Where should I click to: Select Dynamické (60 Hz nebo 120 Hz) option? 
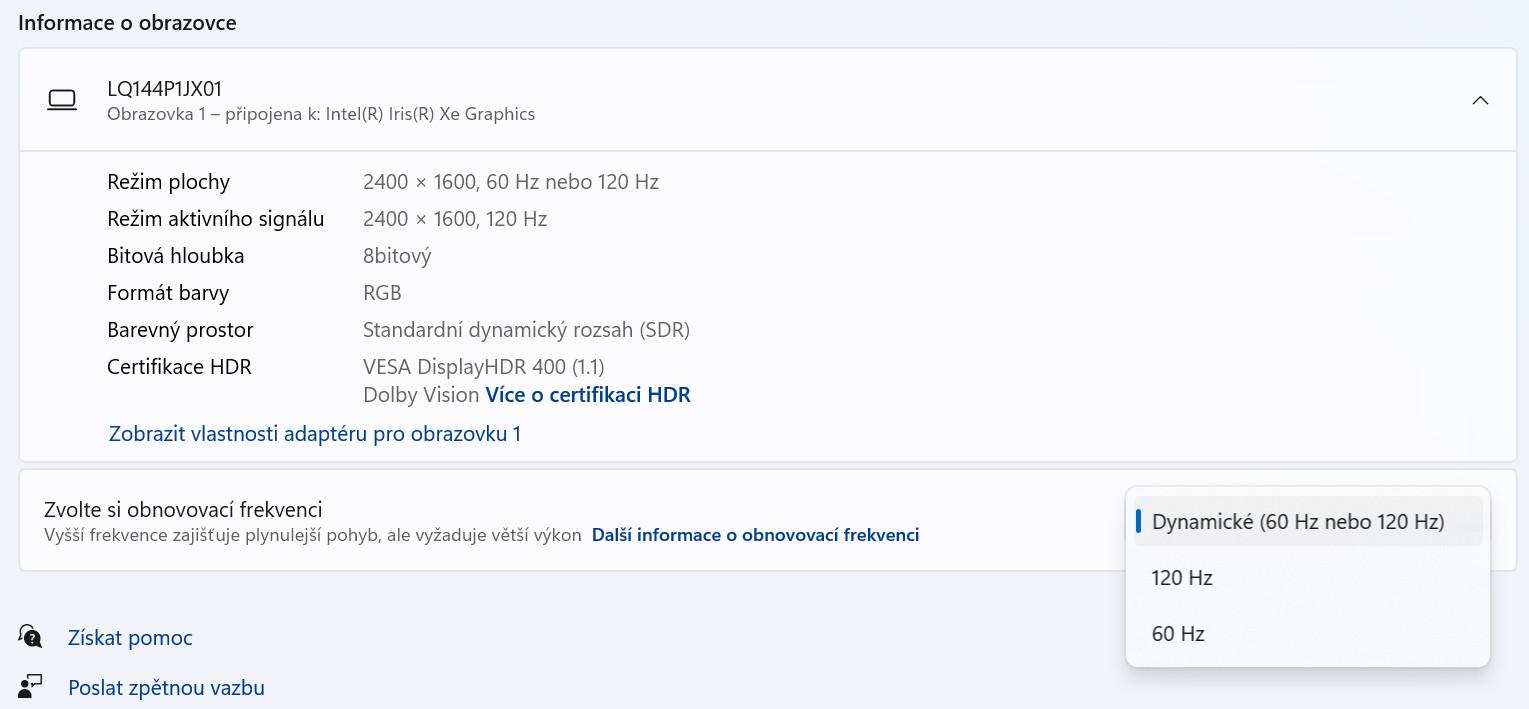point(1308,521)
